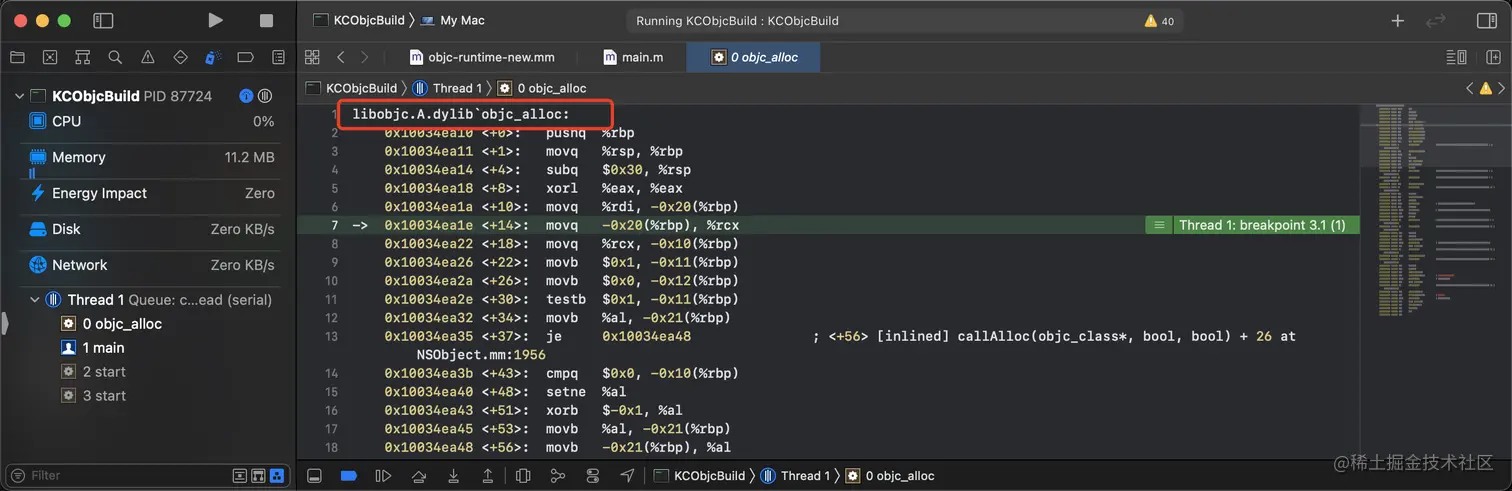1512x491 pixels.
Task: Collapse the KCObjcBuild process disclosure
Action: [x=19, y=96]
